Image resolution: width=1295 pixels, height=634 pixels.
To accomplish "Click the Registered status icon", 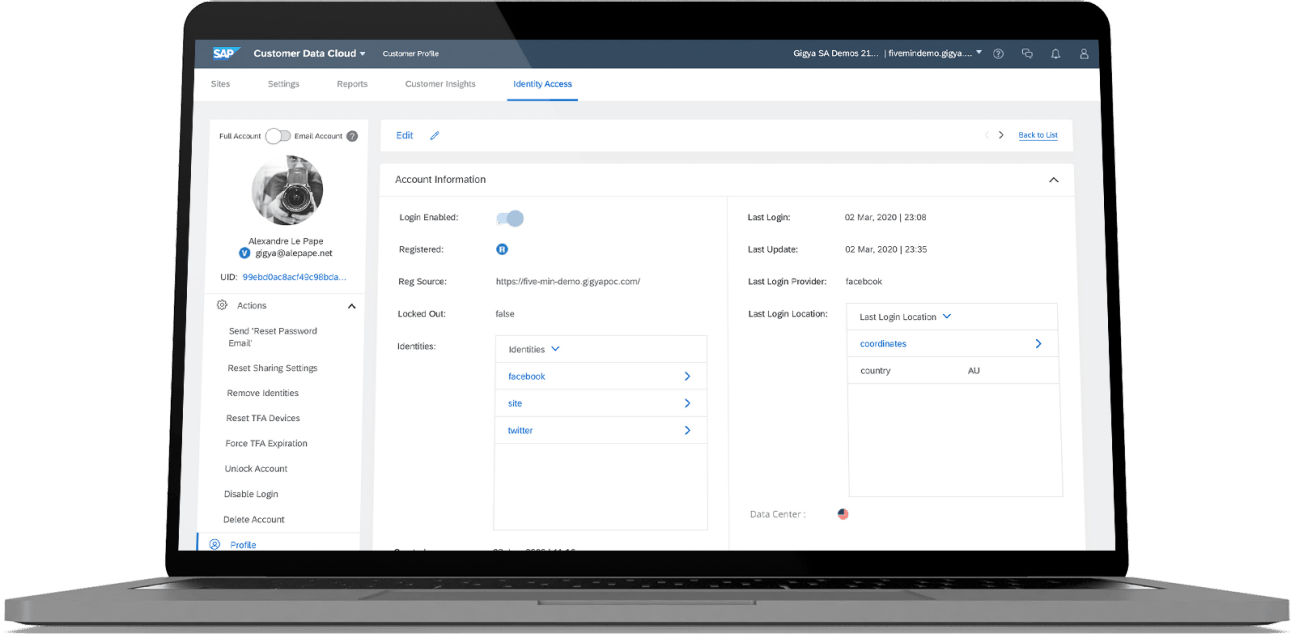I will pos(502,249).
